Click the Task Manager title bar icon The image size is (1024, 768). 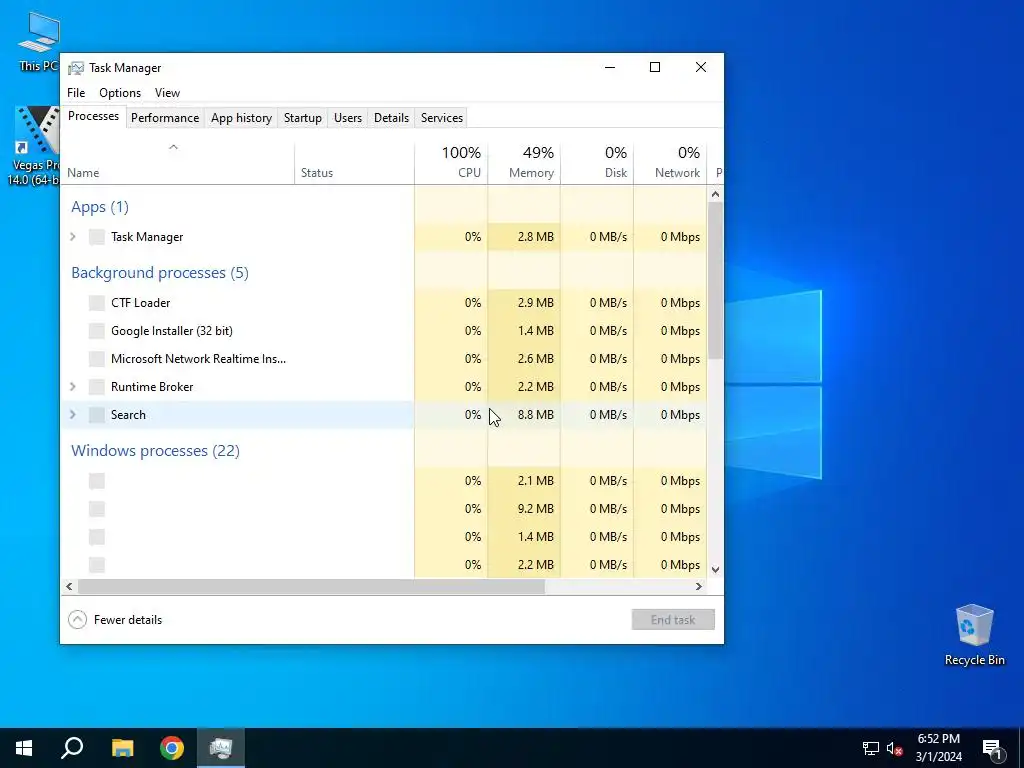tap(76, 68)
